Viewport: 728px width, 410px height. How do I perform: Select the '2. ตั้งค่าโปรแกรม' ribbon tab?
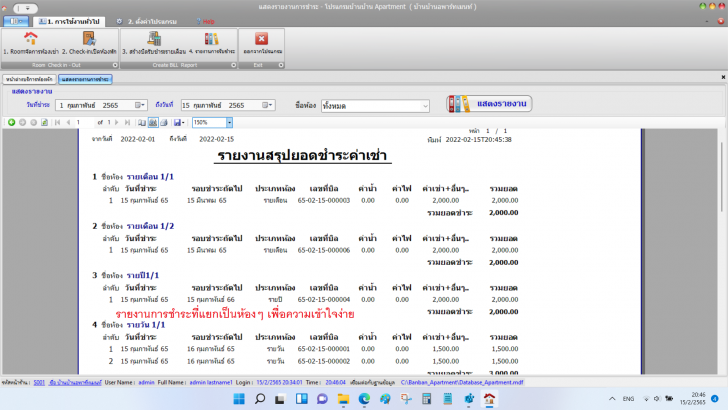point(147,21)
